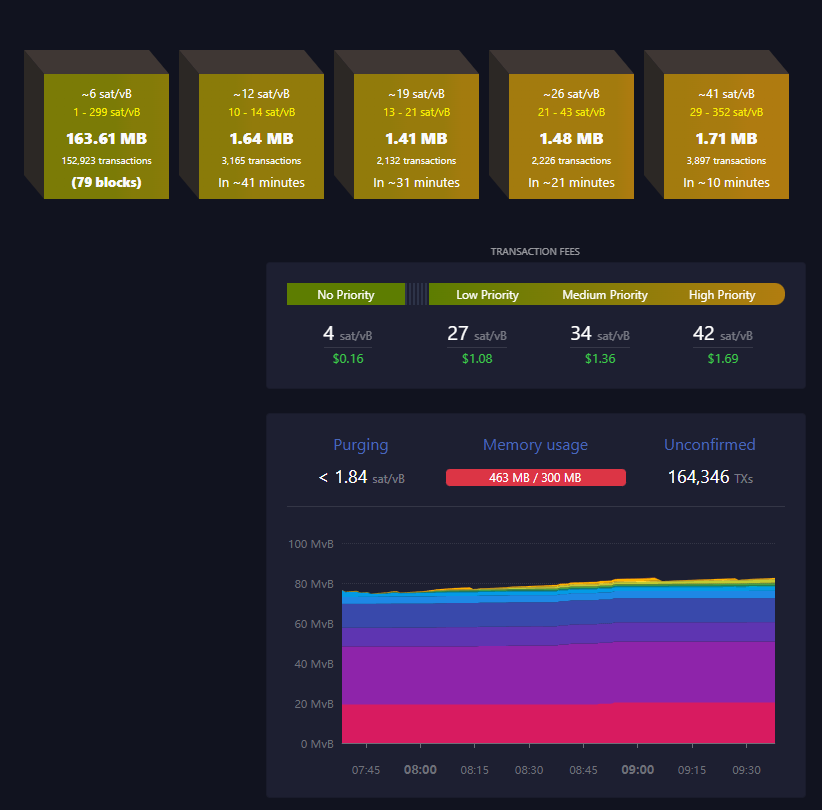Select the ~26 sat/vB mempool block

pos(571,137)
